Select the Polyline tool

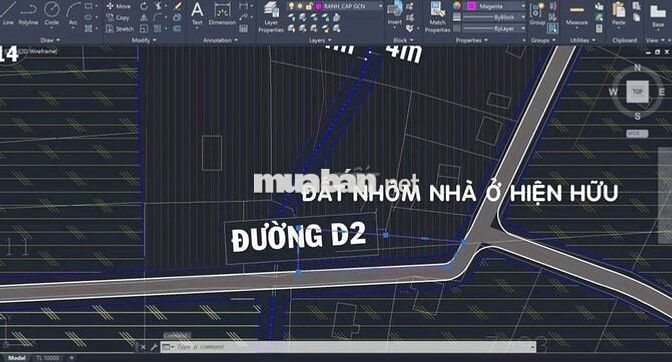pyautogui.click(x=28, y=13)
